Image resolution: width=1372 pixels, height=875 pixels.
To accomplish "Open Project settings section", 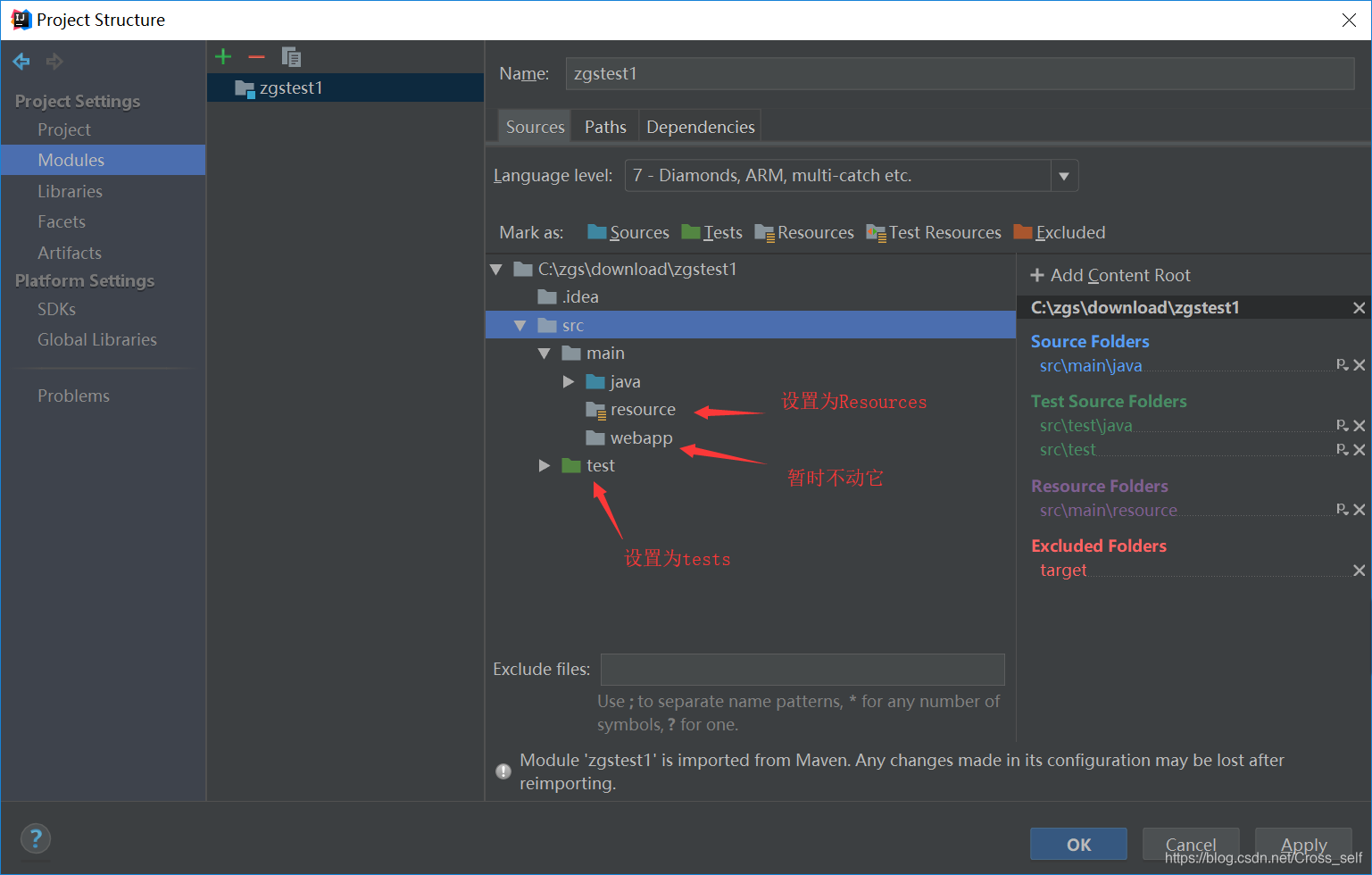I will point(64,129).
